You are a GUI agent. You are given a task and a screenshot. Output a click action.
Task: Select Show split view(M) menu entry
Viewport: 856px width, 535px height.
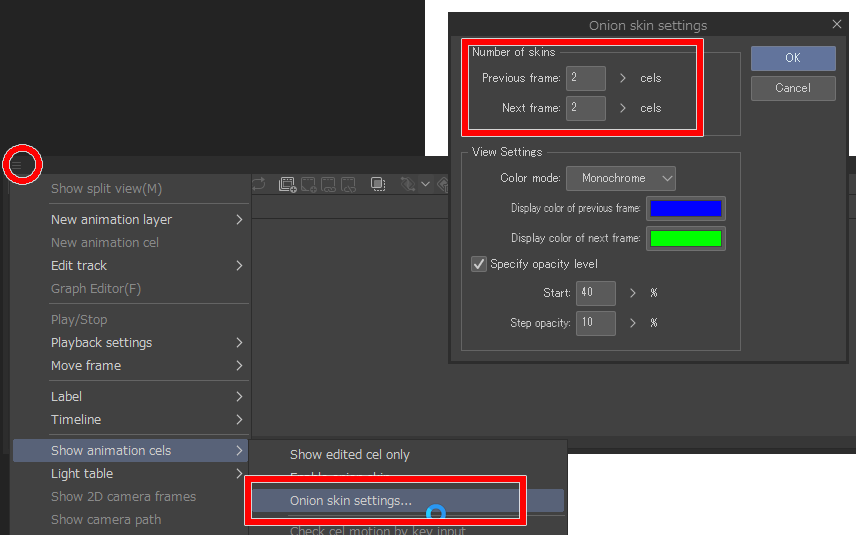(x=130, y=189)
